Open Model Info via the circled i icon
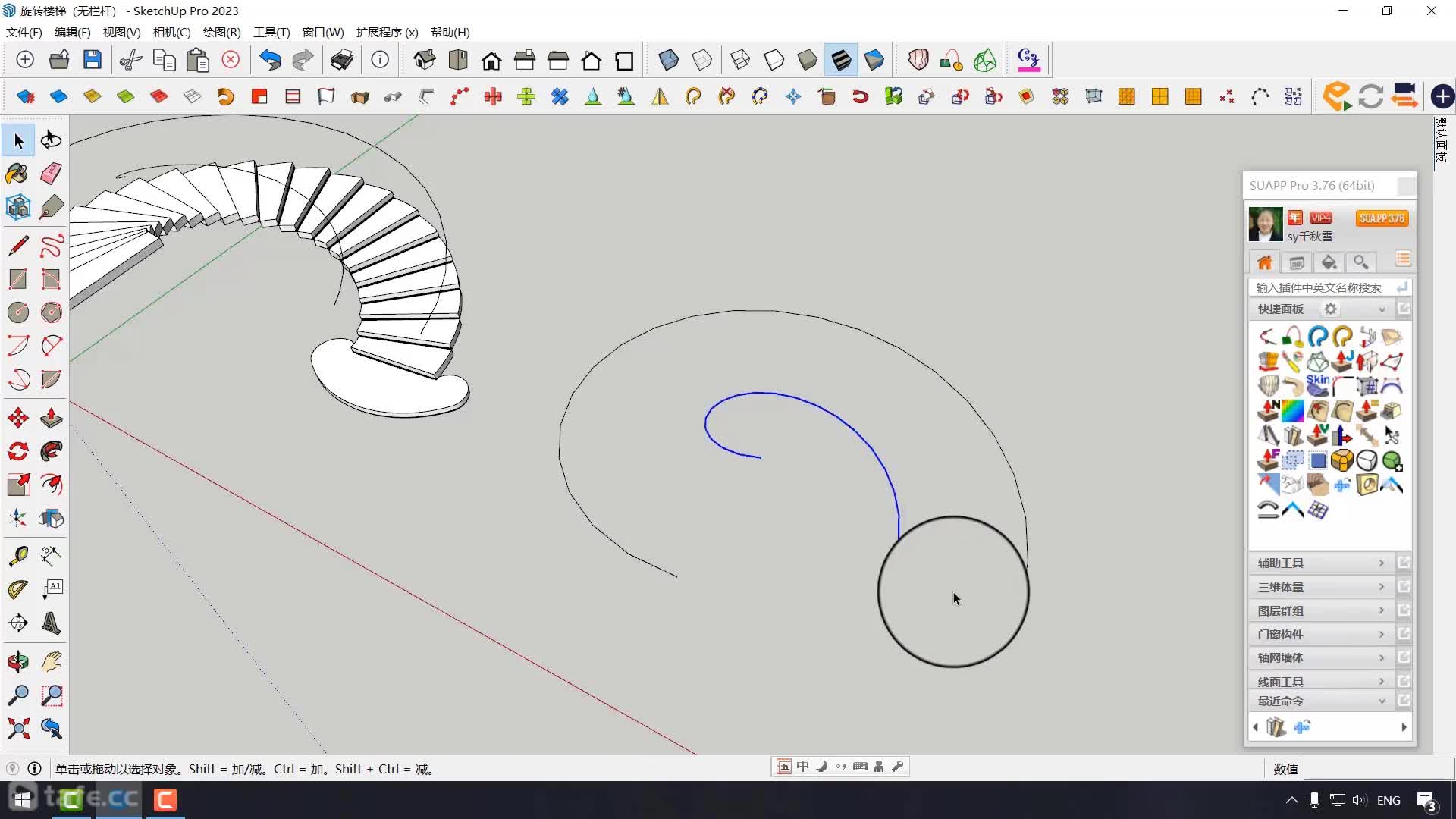 (x=380, y=60)
